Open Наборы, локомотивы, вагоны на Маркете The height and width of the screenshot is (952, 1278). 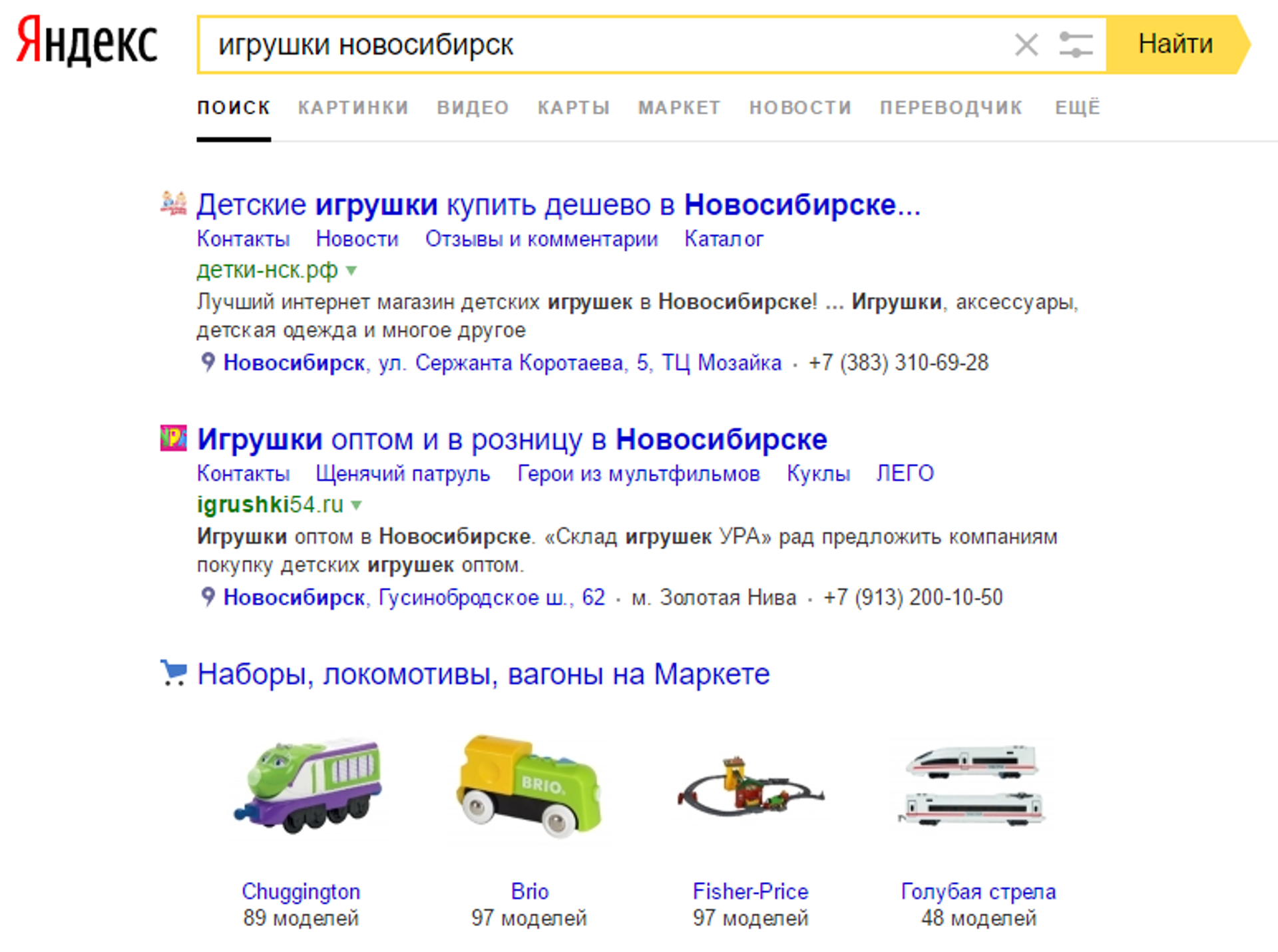click(x=483, y=674)
